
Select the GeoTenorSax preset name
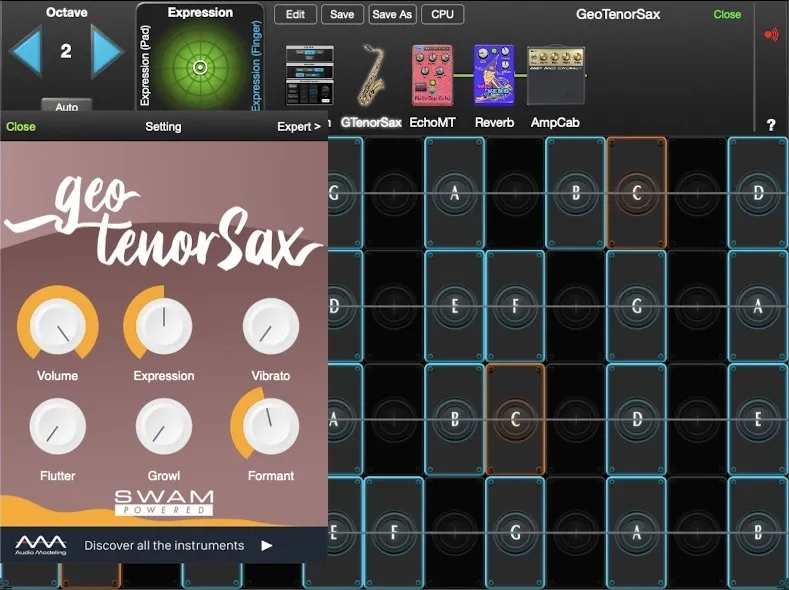coord(618,14)
